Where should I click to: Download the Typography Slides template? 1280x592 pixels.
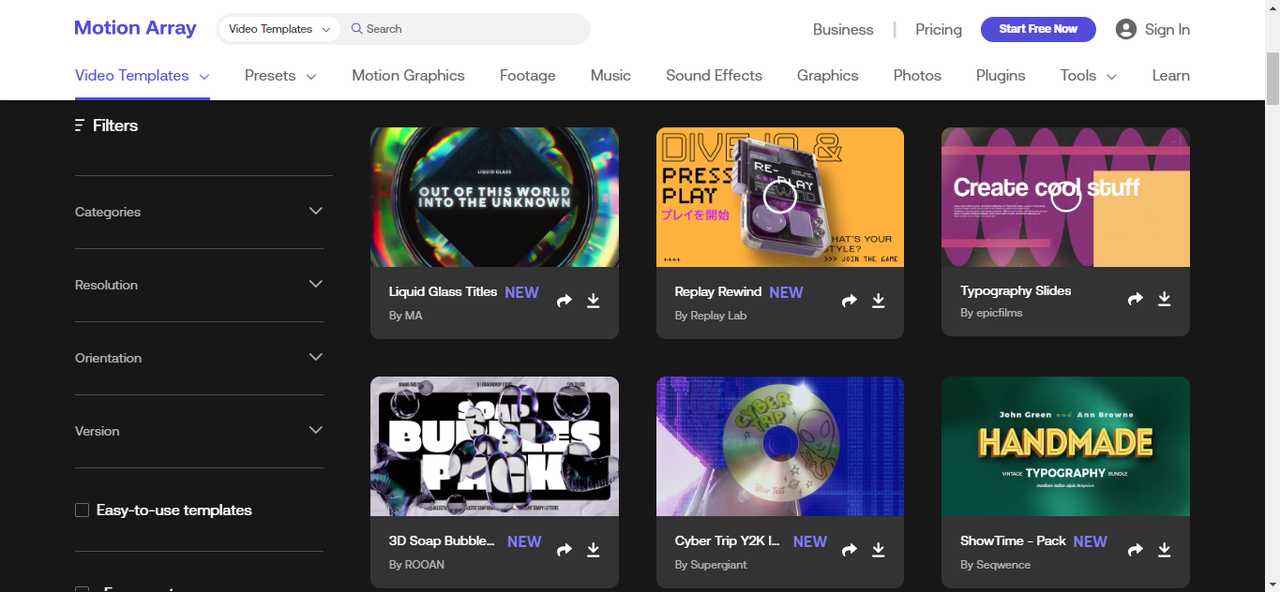pos(1164,298)
